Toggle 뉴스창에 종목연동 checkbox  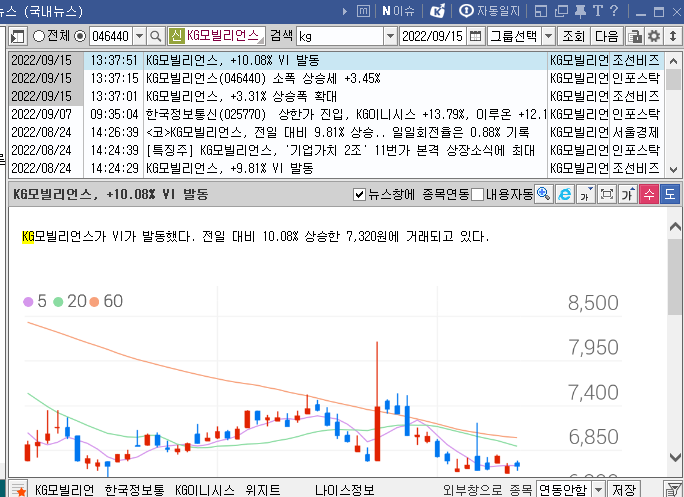[359, 194]
